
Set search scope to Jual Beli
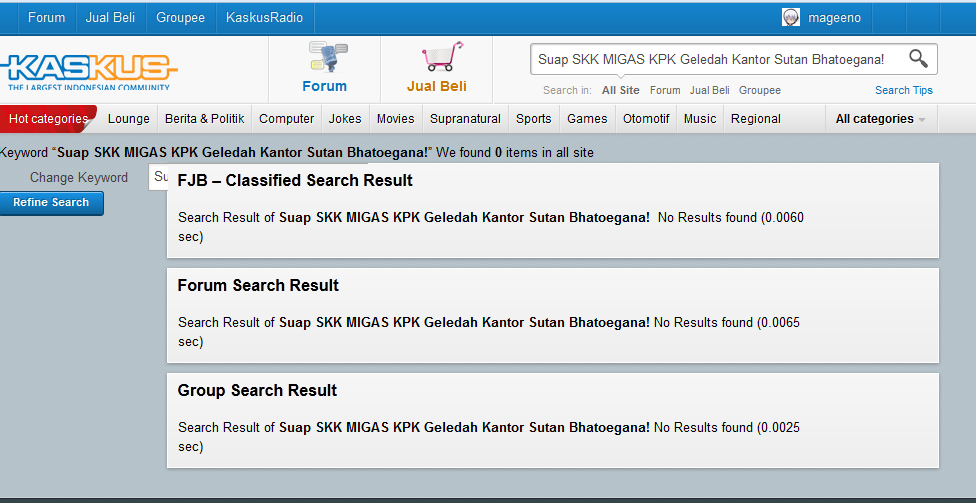(x=710, y=90)
